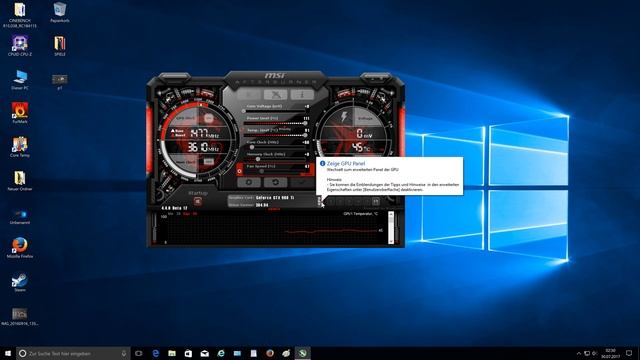The width and height of the screenshot is (640, 360).
Task: Click the Zeige GPU Panel tooltip title
Action: [x=346, y=163]
